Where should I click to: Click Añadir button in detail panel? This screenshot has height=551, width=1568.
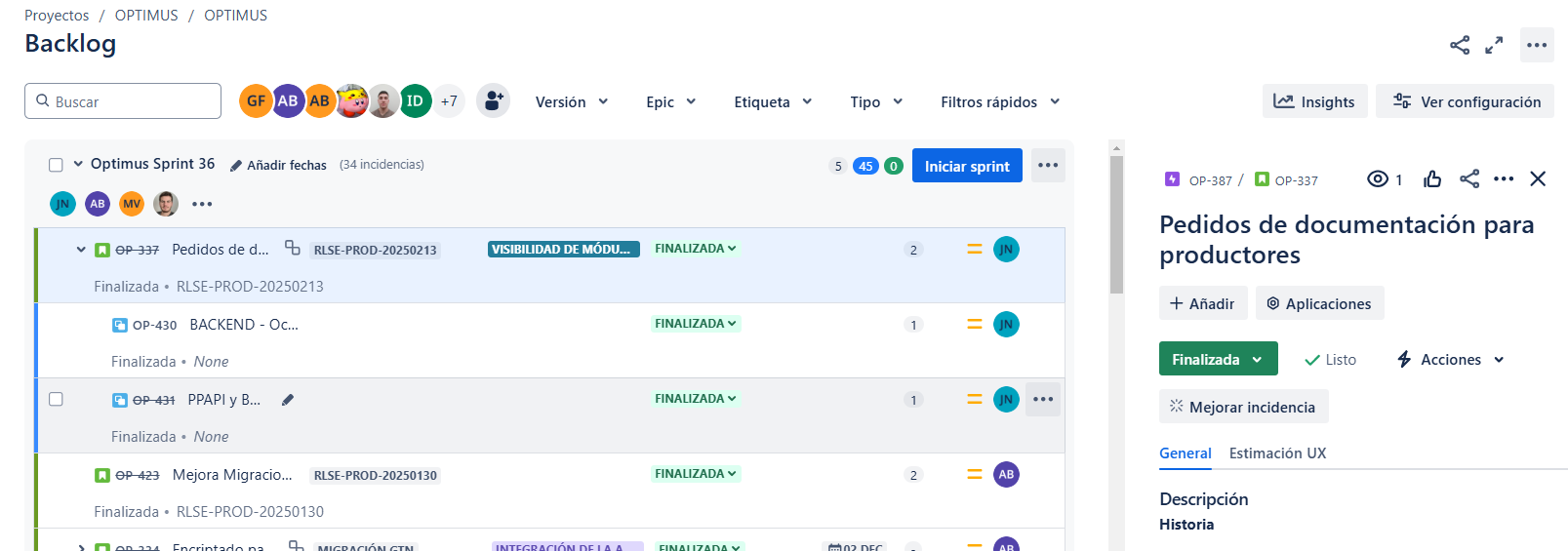coord(1203,303)
